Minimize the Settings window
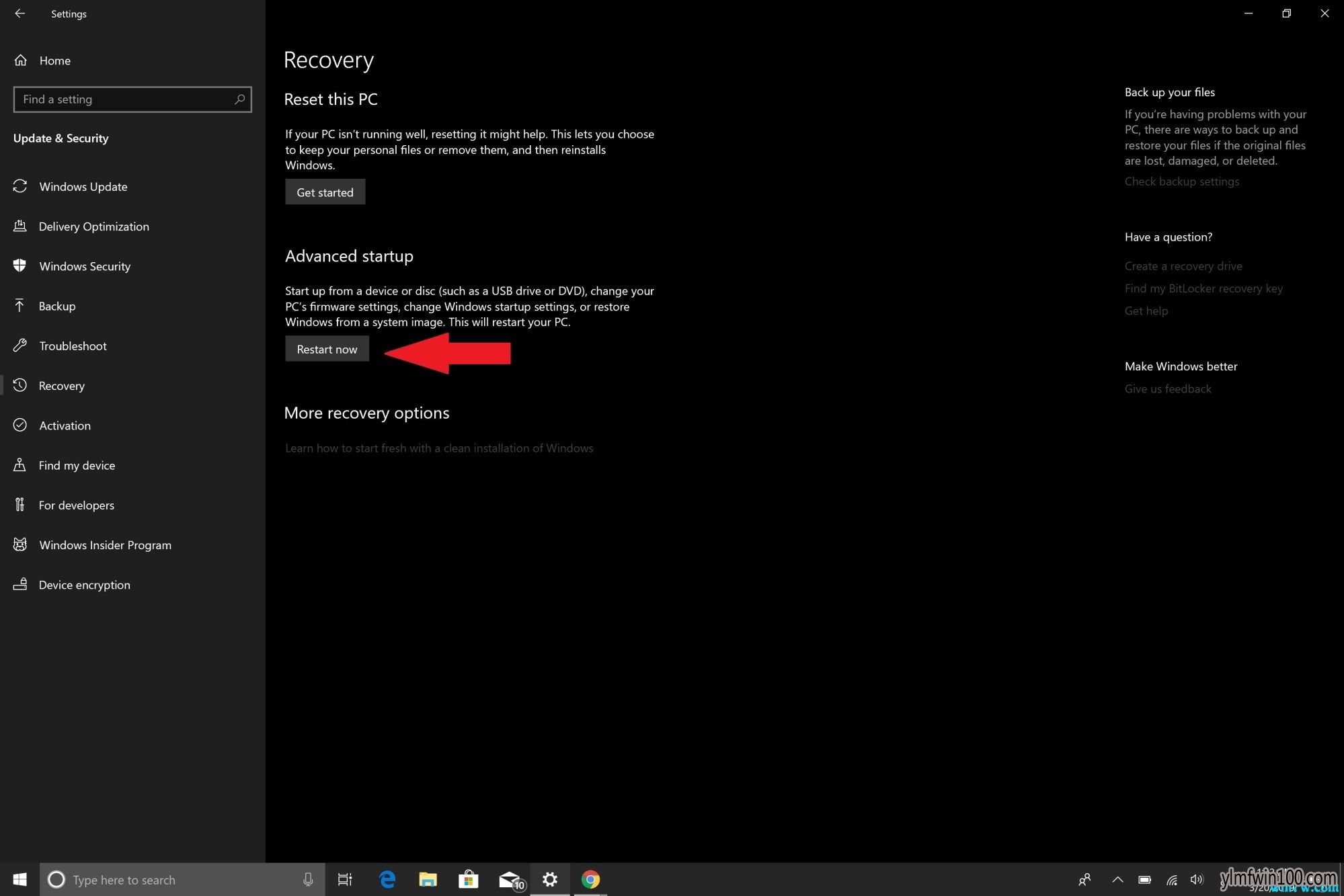The height and width of the screenshot is (896, 1344). [1249, 13]
